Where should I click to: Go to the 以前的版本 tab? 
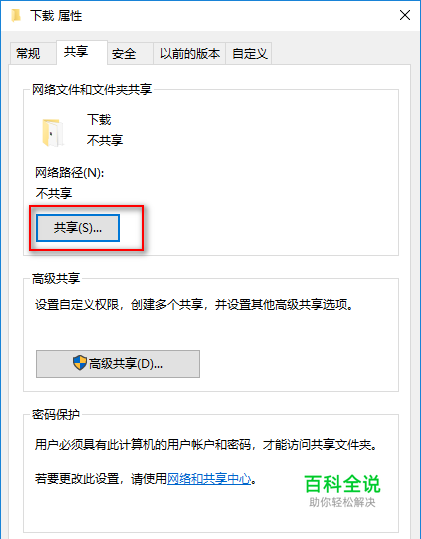189,54
